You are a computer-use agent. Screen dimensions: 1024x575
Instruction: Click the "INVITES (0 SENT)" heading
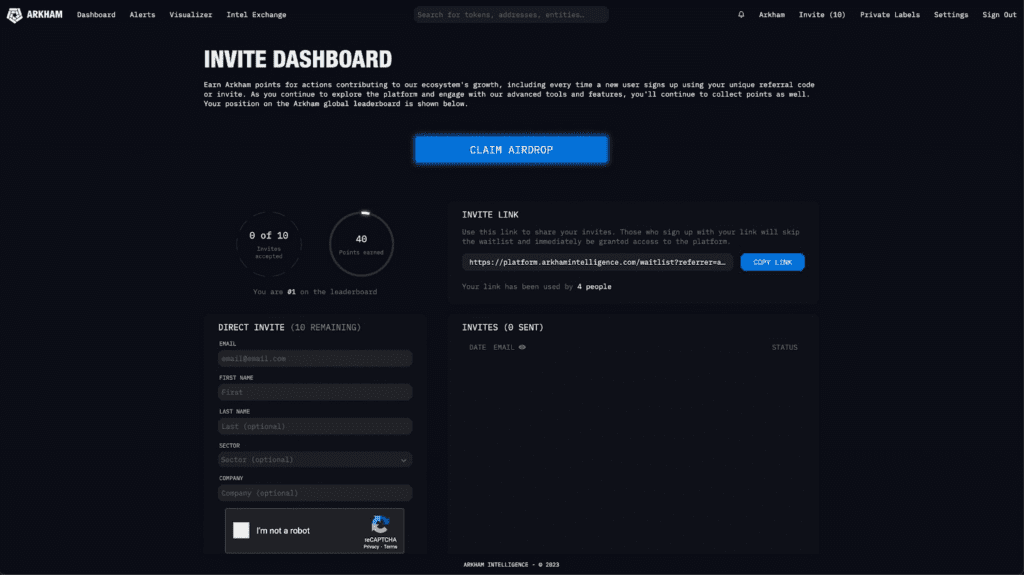tap(502, 327)
